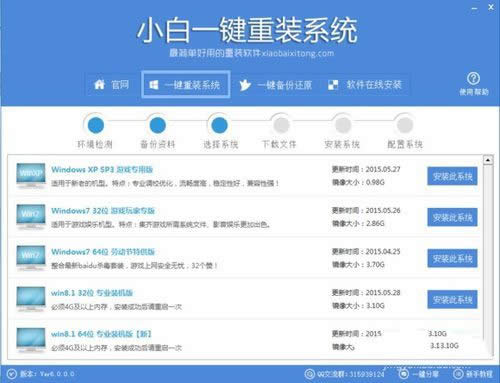
Task: Click the win8.1 32位 monitor thumbnail
Action: [31, 299]
